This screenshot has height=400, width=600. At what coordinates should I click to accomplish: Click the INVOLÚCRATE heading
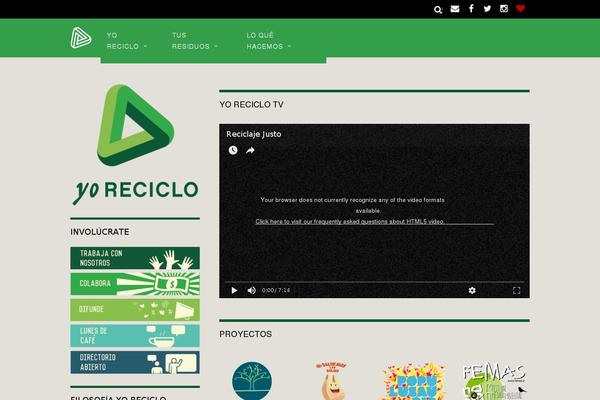click(x=100, y=232)
